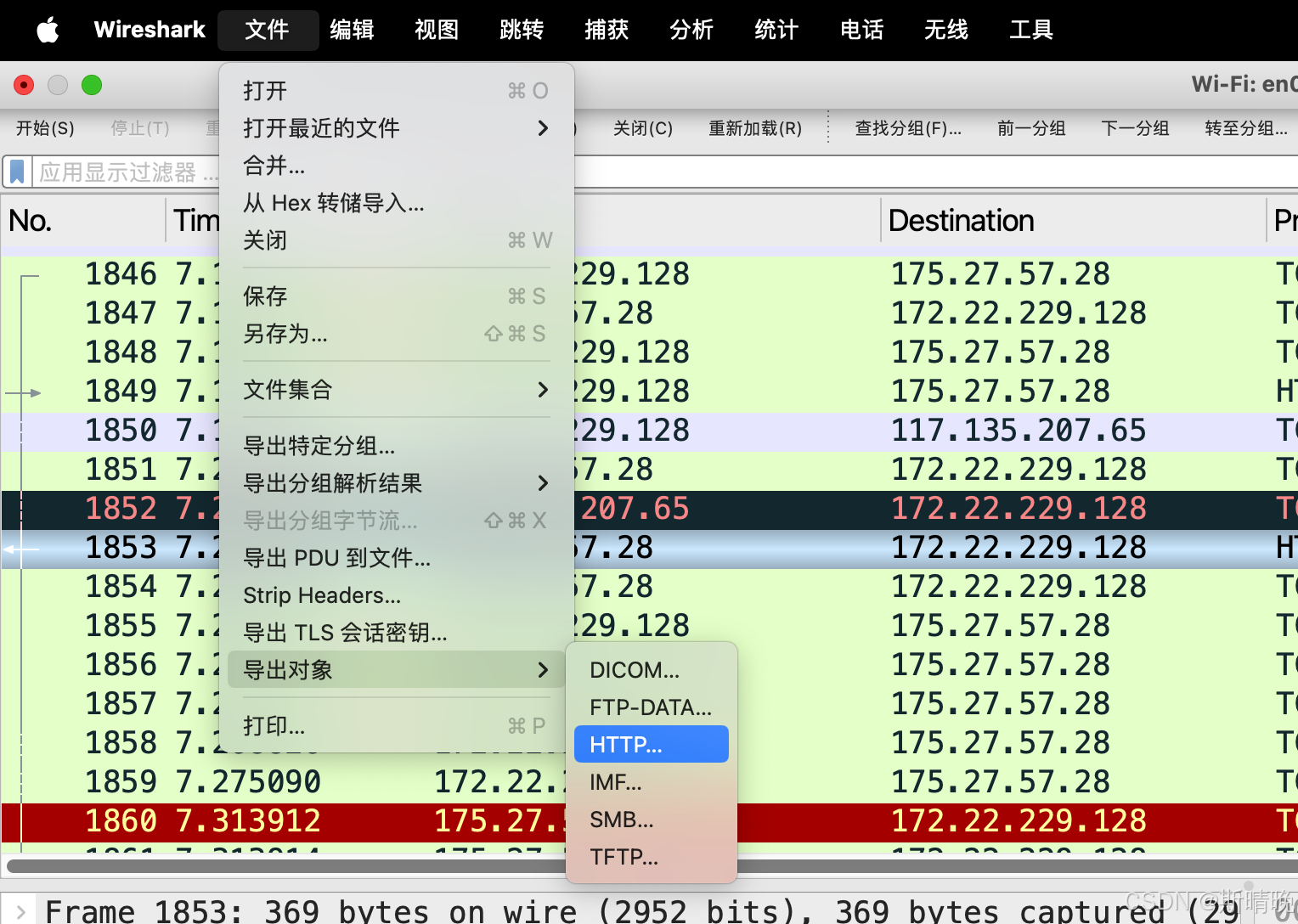The height and width of the screenshot is (924, 1298).
Task: Open the 文件集合 submenu
Action: (397, 390)
